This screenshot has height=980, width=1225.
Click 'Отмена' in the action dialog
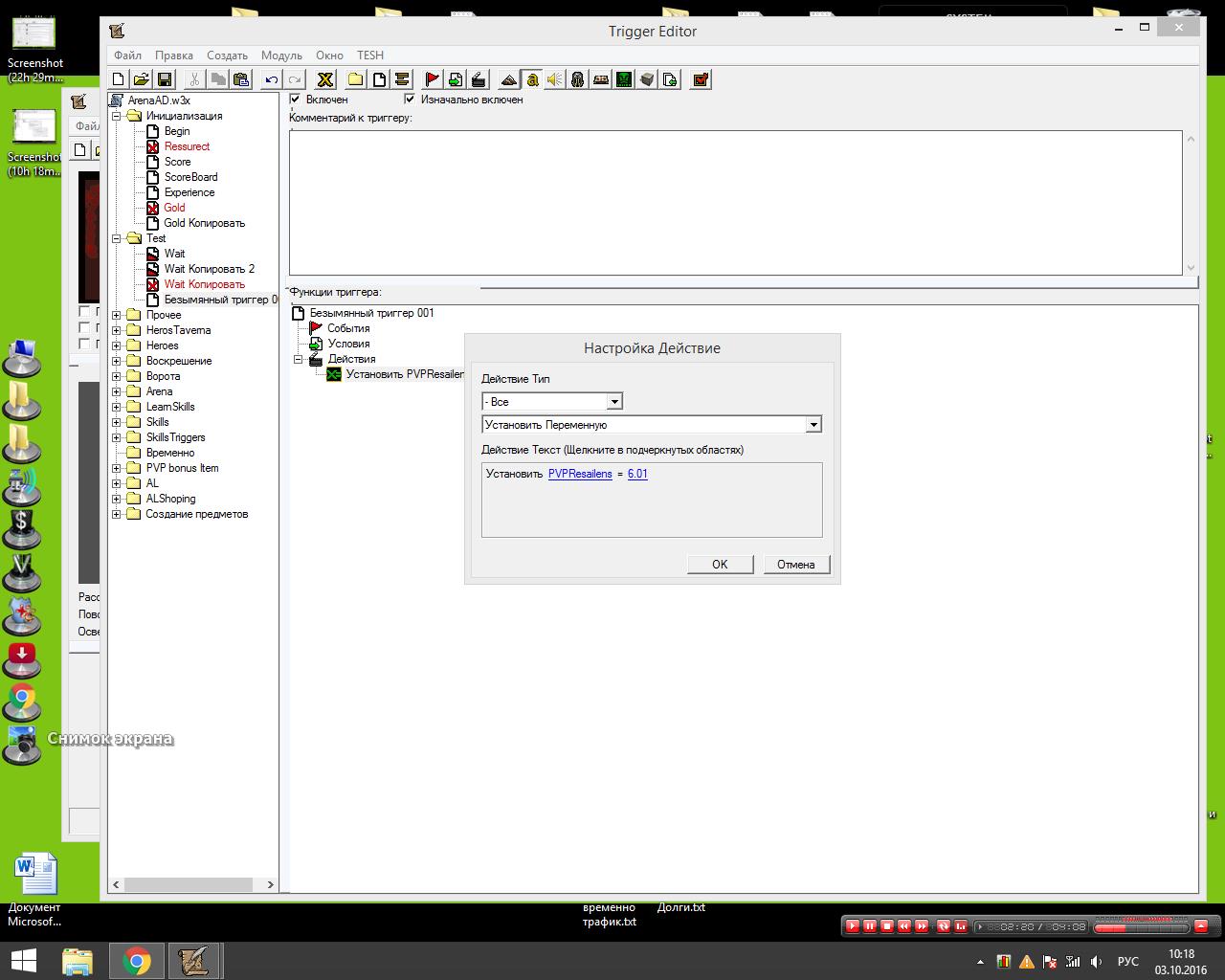796,565
